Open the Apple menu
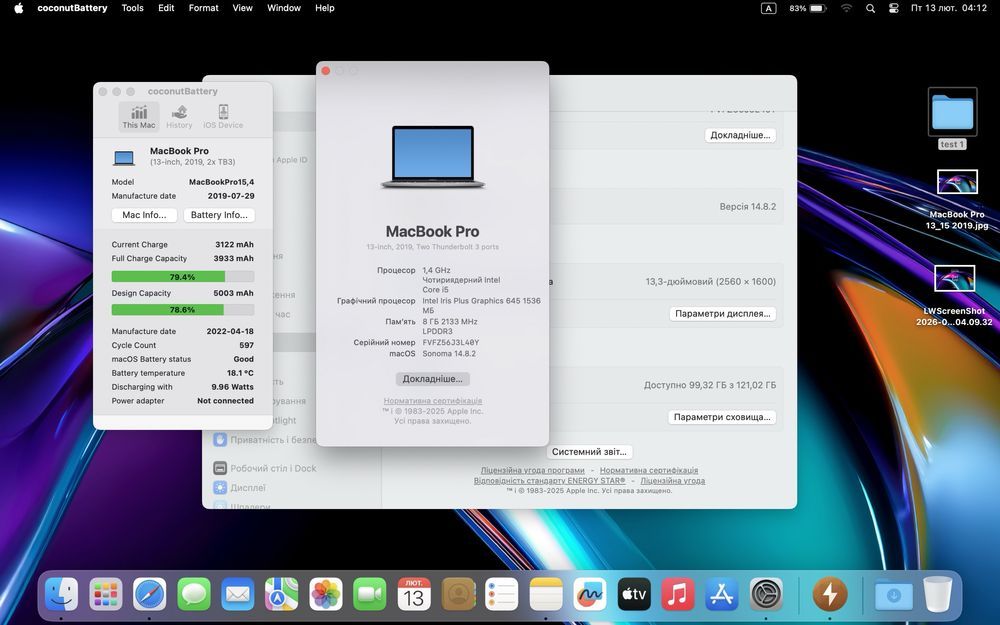Screen dimensions: 1000x625 18,8
